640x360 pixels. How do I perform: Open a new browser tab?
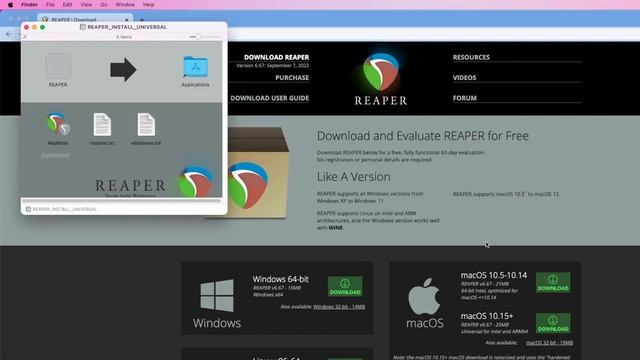click(x=142, y=19)
